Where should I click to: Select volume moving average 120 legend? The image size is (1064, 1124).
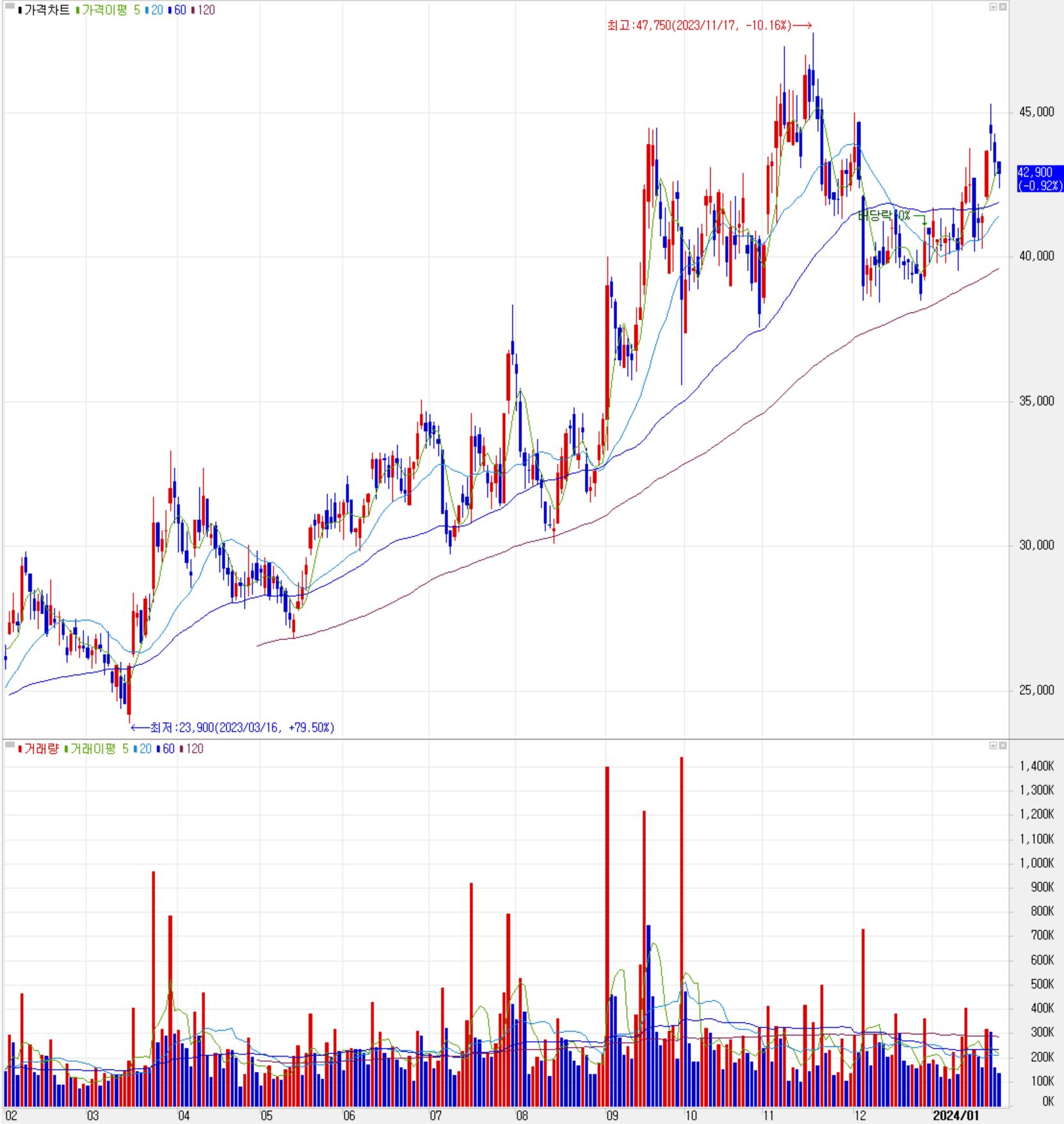[x=191, y=749]
